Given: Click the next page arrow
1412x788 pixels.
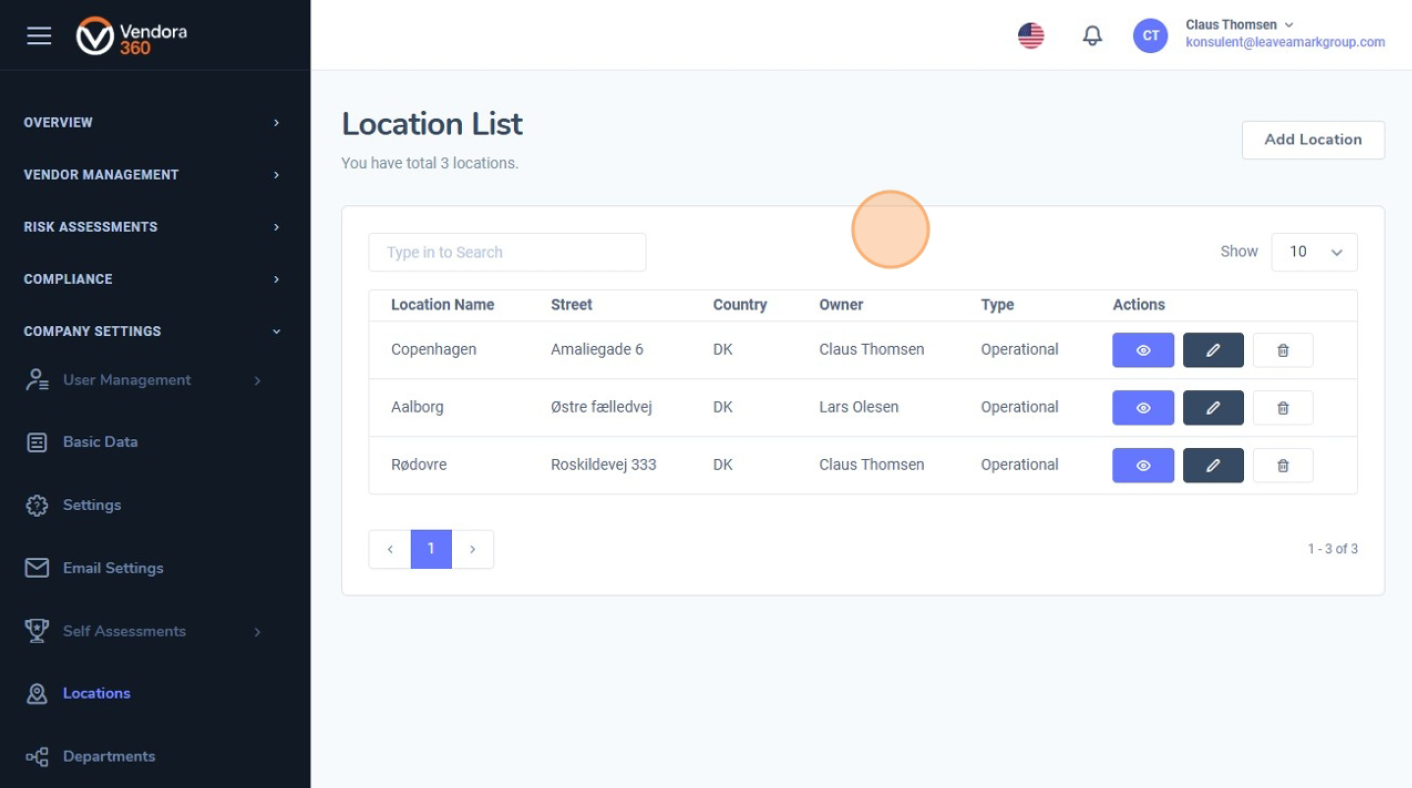Looking at the screenshot, I should [473, 549].
